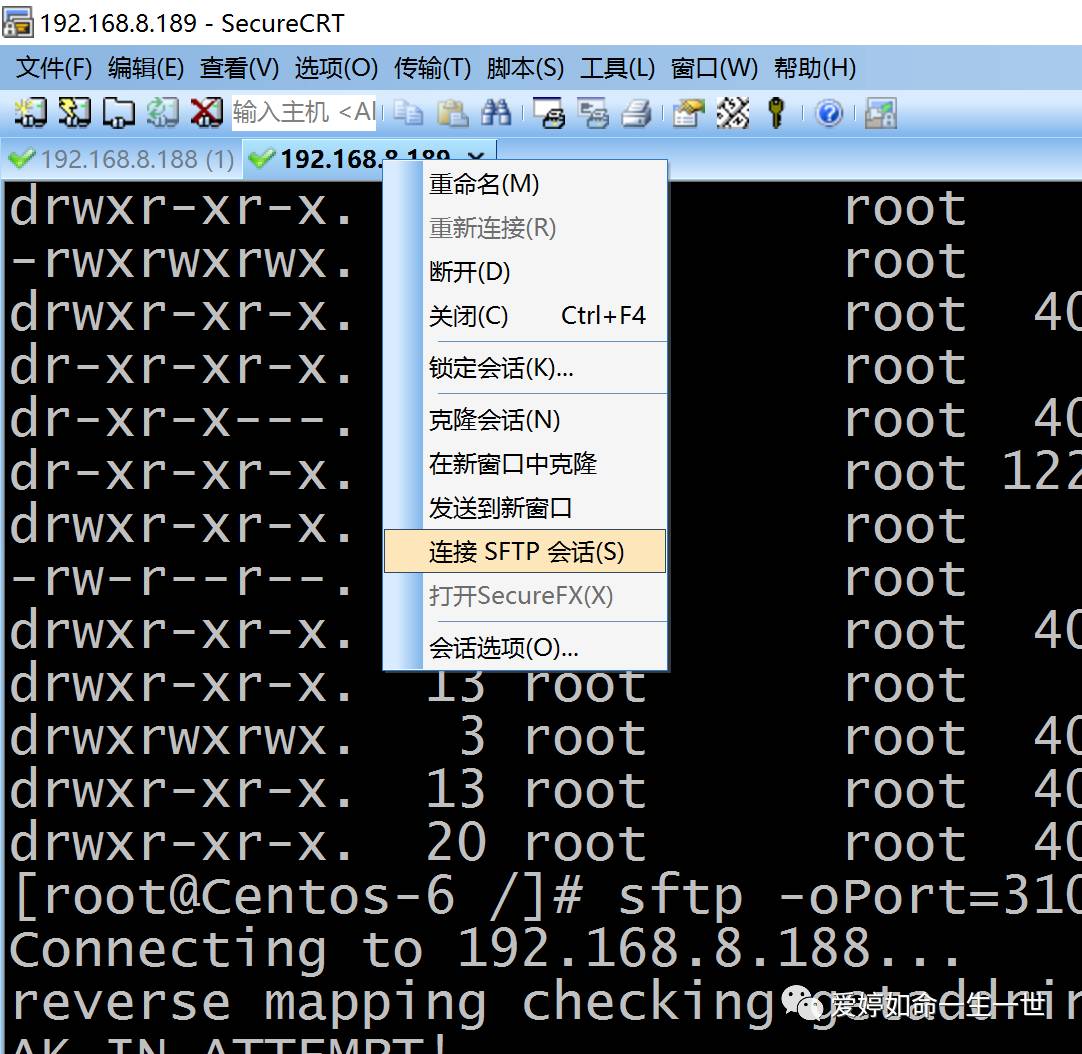The width and height of the screenshot is (1082, 1054).
Task: Click the Reconnect toolbar icon
Action: [162, 113]
